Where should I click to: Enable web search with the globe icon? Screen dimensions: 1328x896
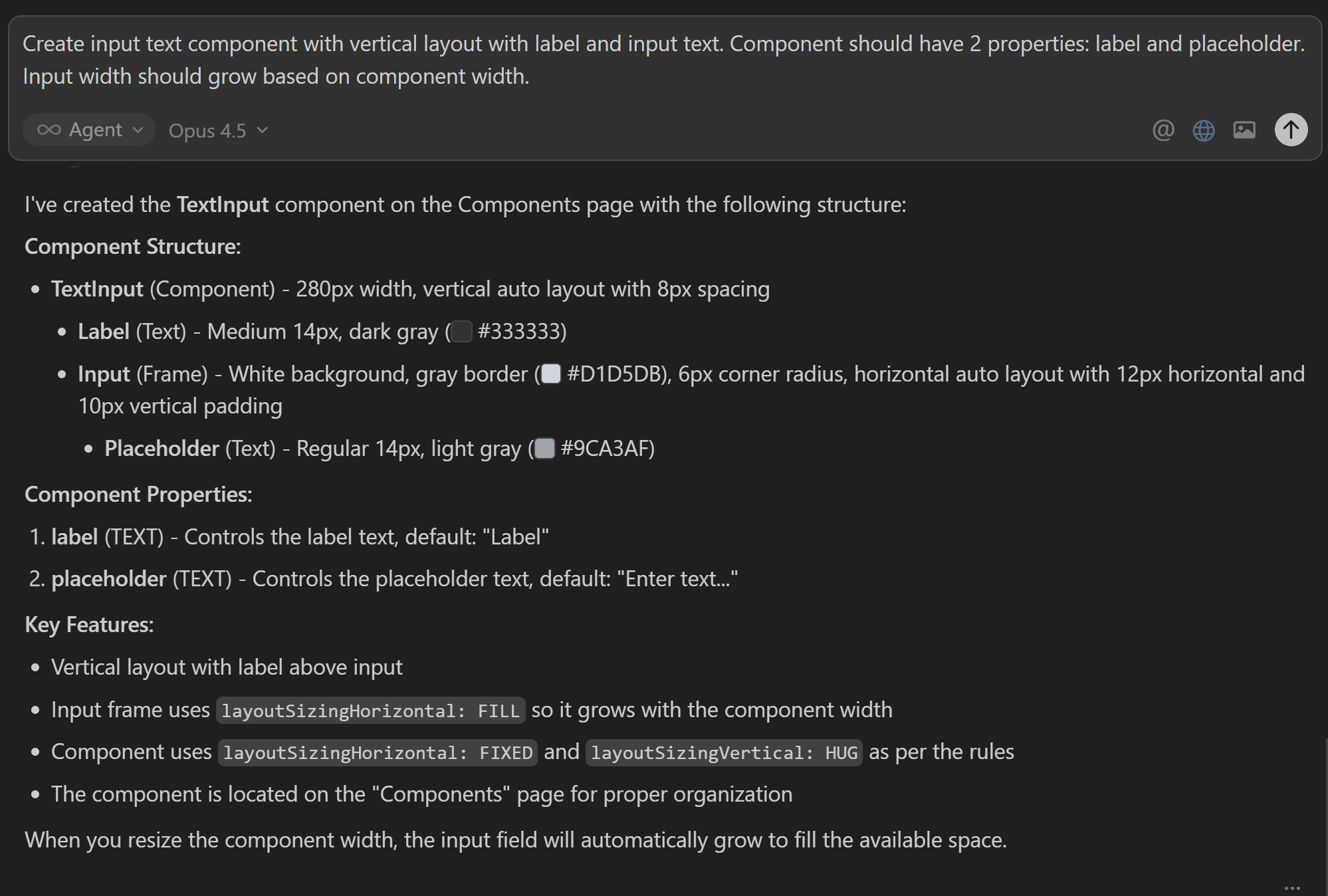(1204, 130)
